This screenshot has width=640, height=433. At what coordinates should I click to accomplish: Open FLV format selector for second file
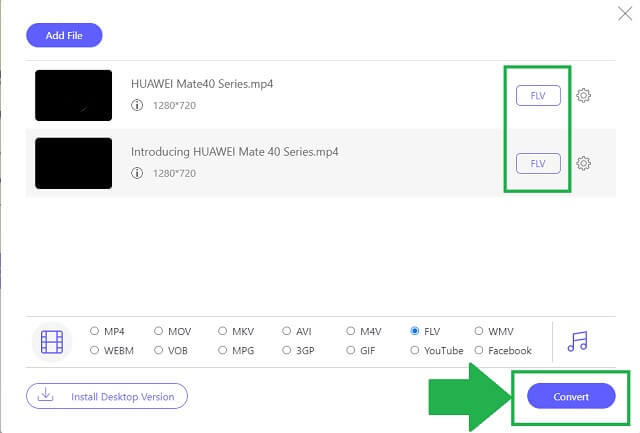[x=538, y=163]
